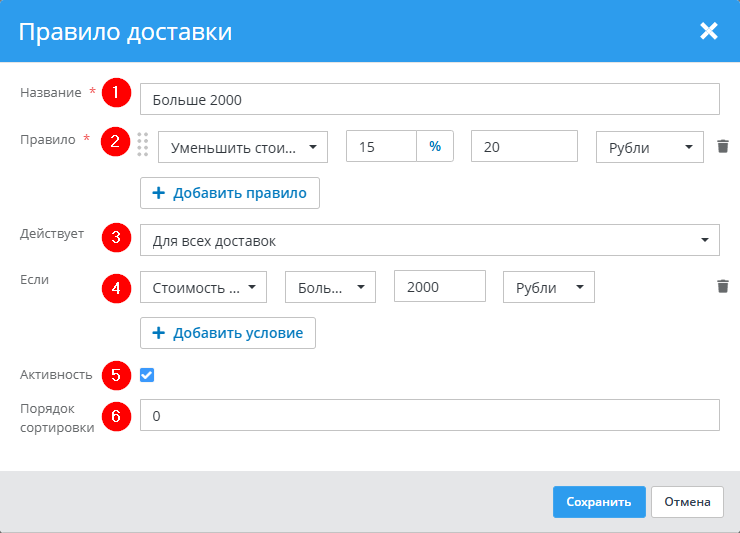Screen dimensions: 740x533
Task: Open the condition currency Рубли dropdown
Action: pos(548,287)
